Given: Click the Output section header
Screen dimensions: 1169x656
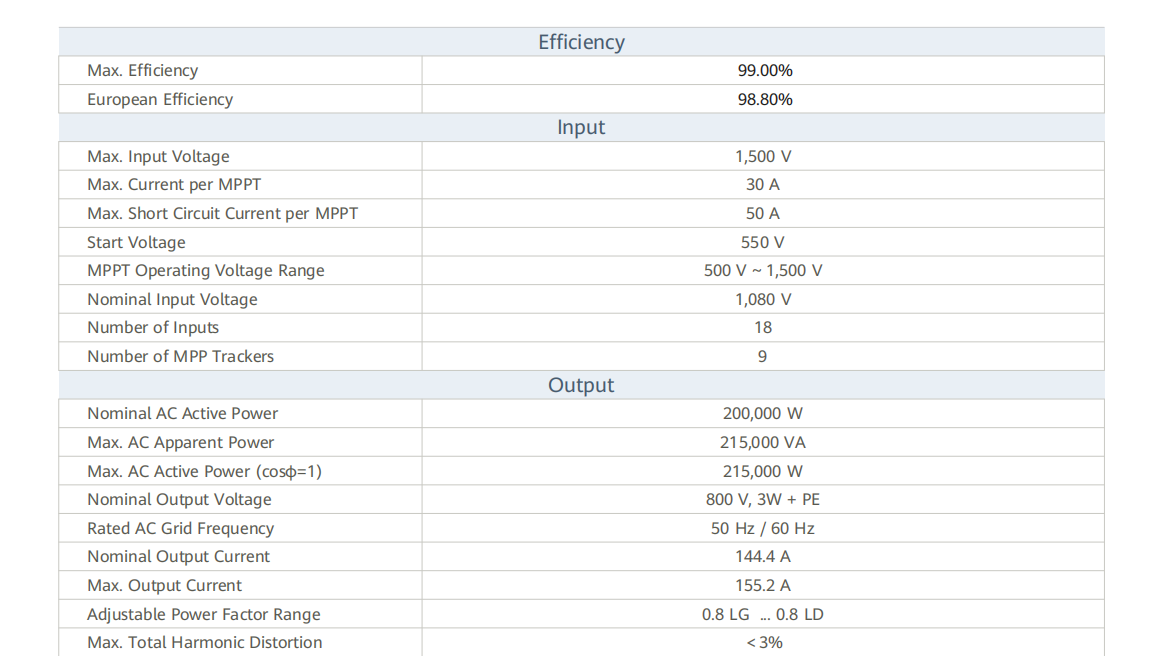Looking at the screenshot, I should coord(581,385).
